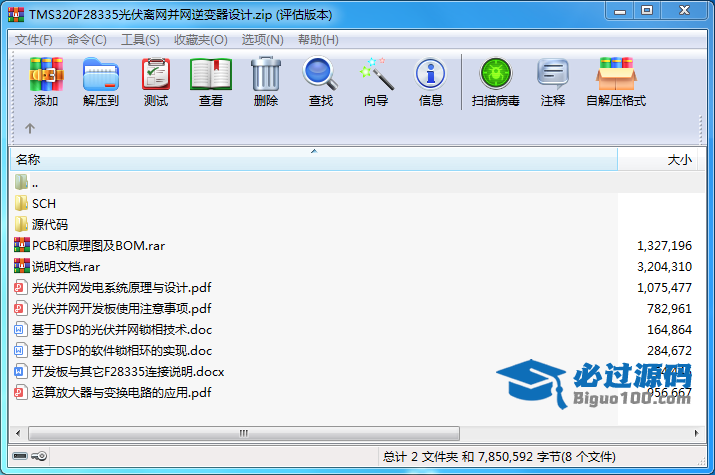Sort by the 名称 column header
The height and width of the screenshot is (475, 715).
click(x=314, y=160)
